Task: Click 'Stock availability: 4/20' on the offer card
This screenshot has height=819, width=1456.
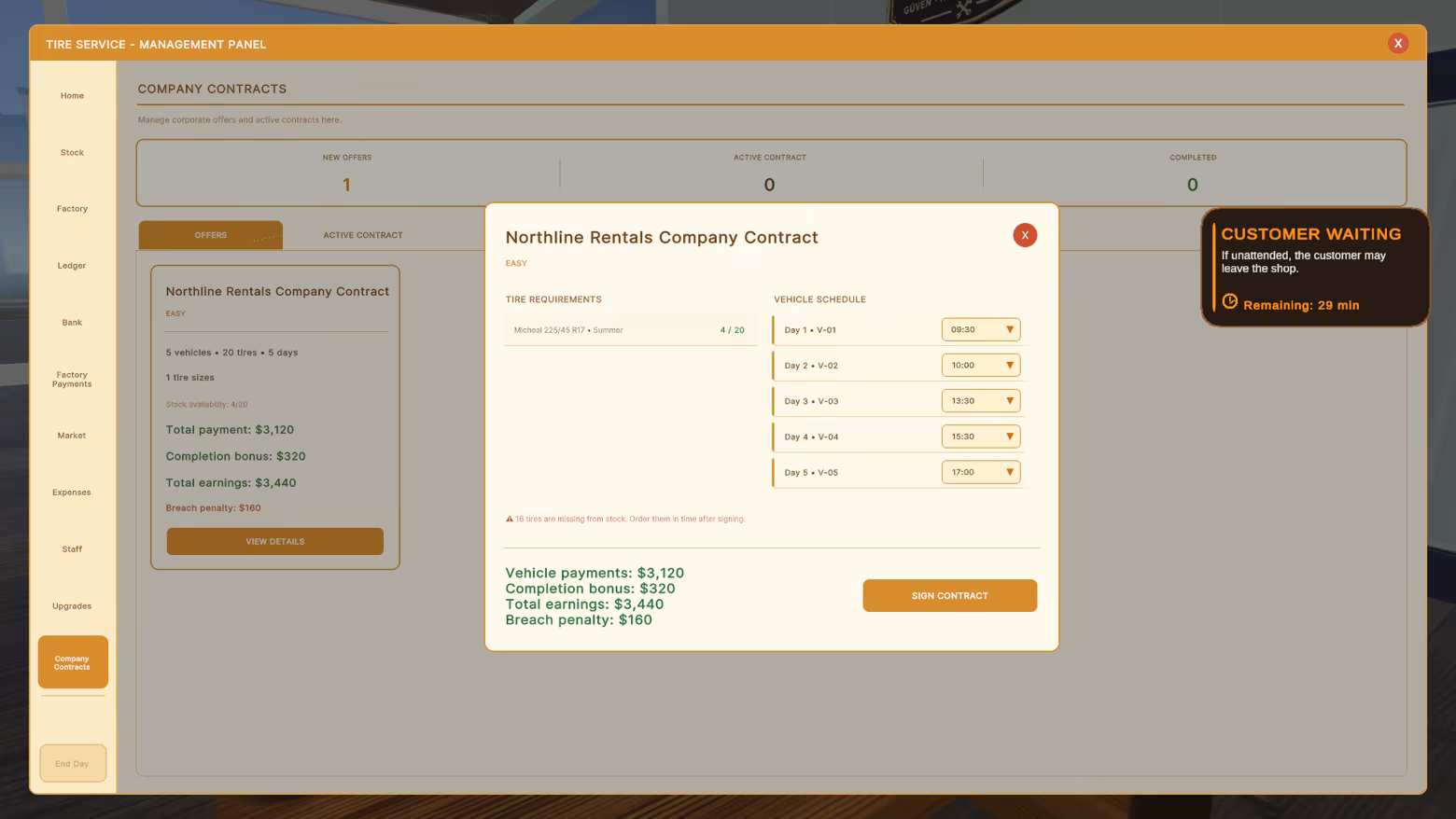Action: 206,405
